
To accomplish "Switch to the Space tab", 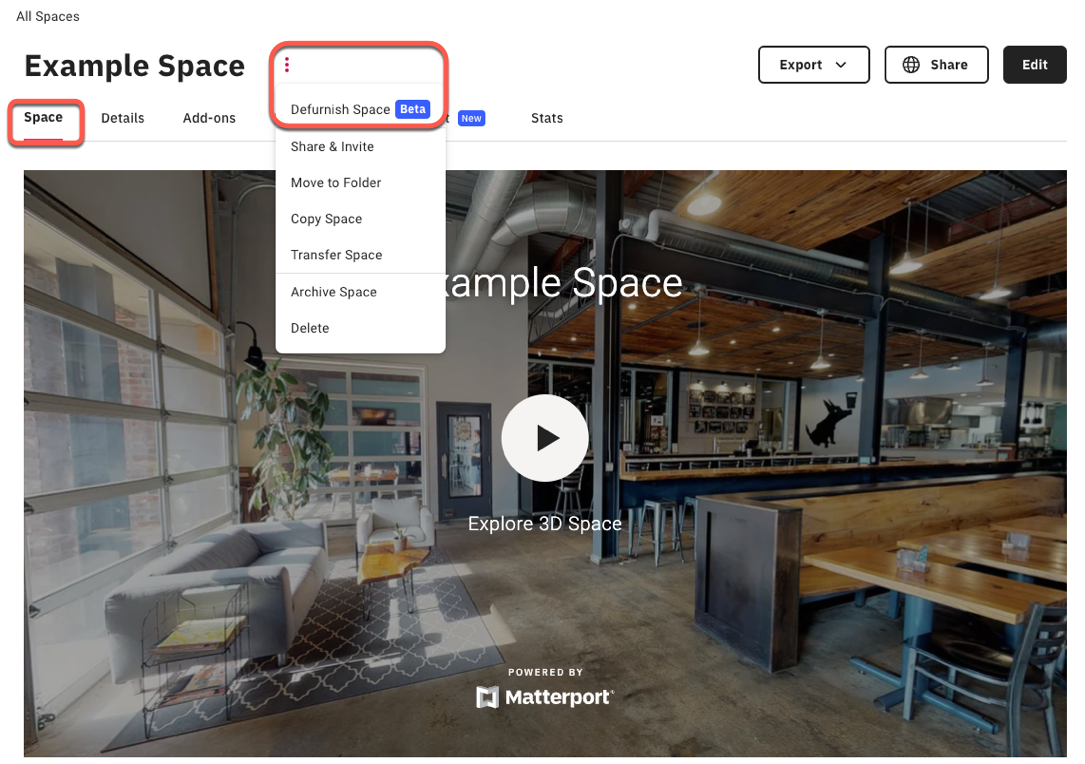I will point(43,118).
